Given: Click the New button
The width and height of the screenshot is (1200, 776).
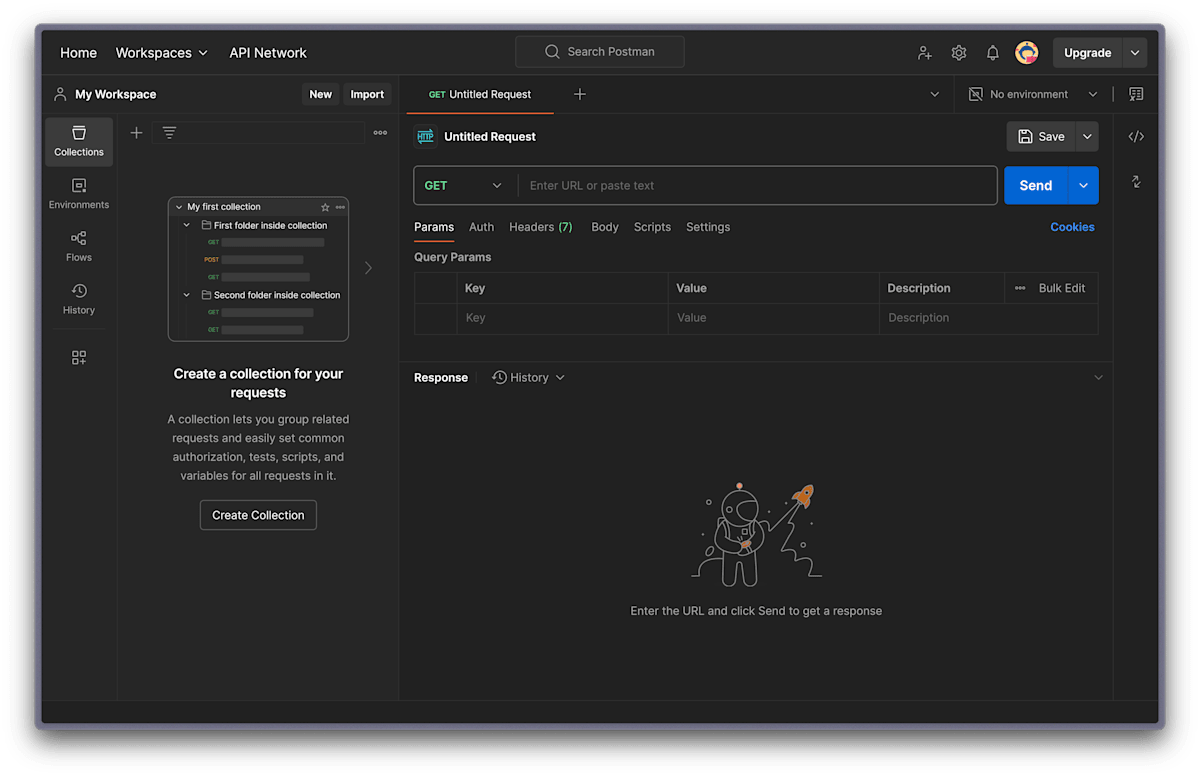Looking at the screenshot, I should (x=321, y=94).
